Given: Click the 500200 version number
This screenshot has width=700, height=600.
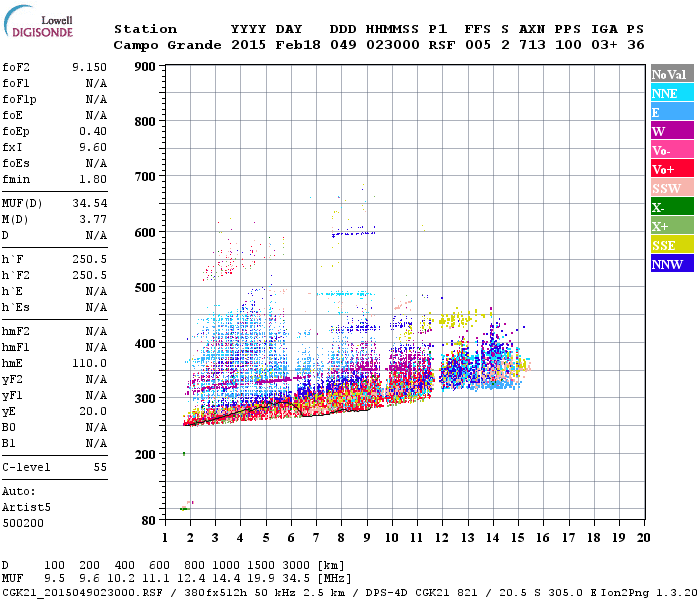Looking at the screenshot, I should 23,523.
